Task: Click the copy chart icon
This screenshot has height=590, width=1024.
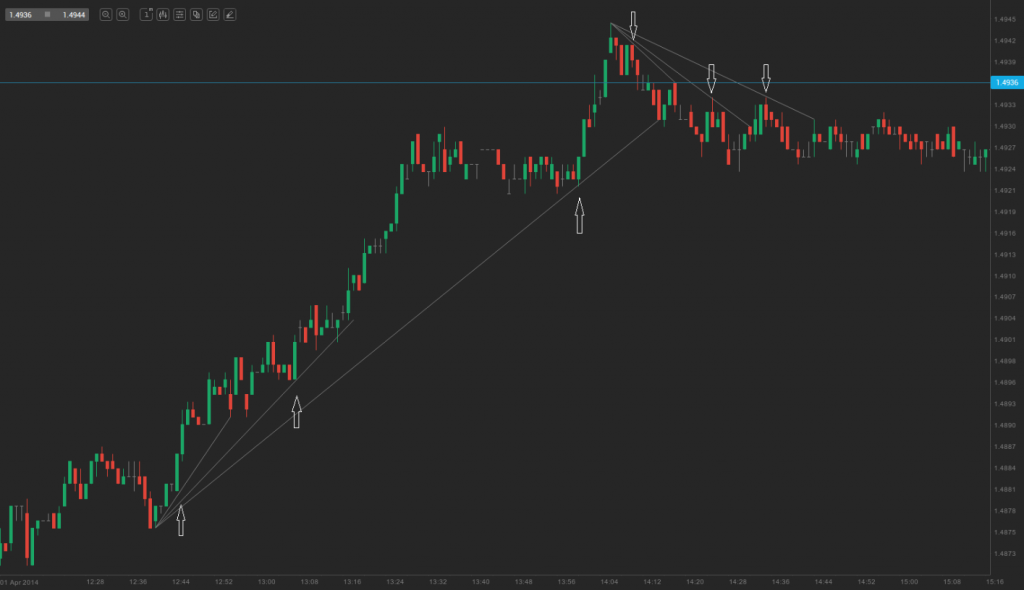Action: (196, 14)
